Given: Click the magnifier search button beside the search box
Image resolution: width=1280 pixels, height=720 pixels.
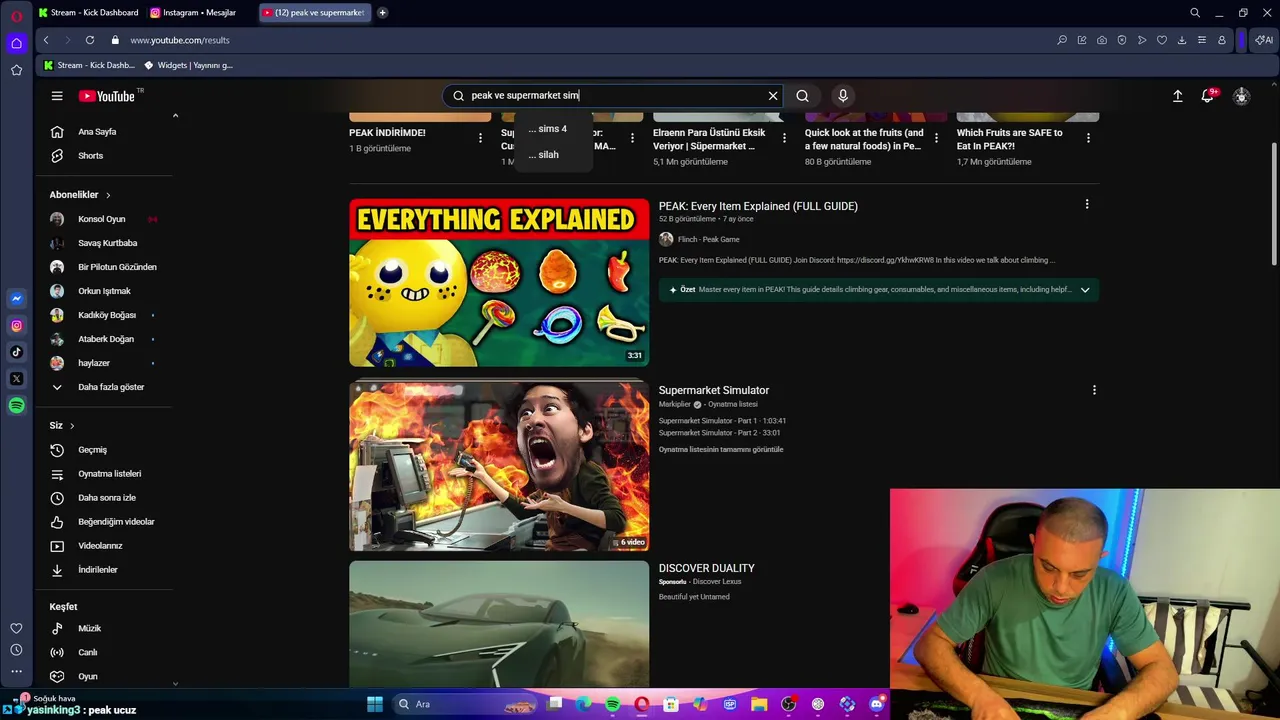Looking at the screenshot, I should [x=802, y=96].
